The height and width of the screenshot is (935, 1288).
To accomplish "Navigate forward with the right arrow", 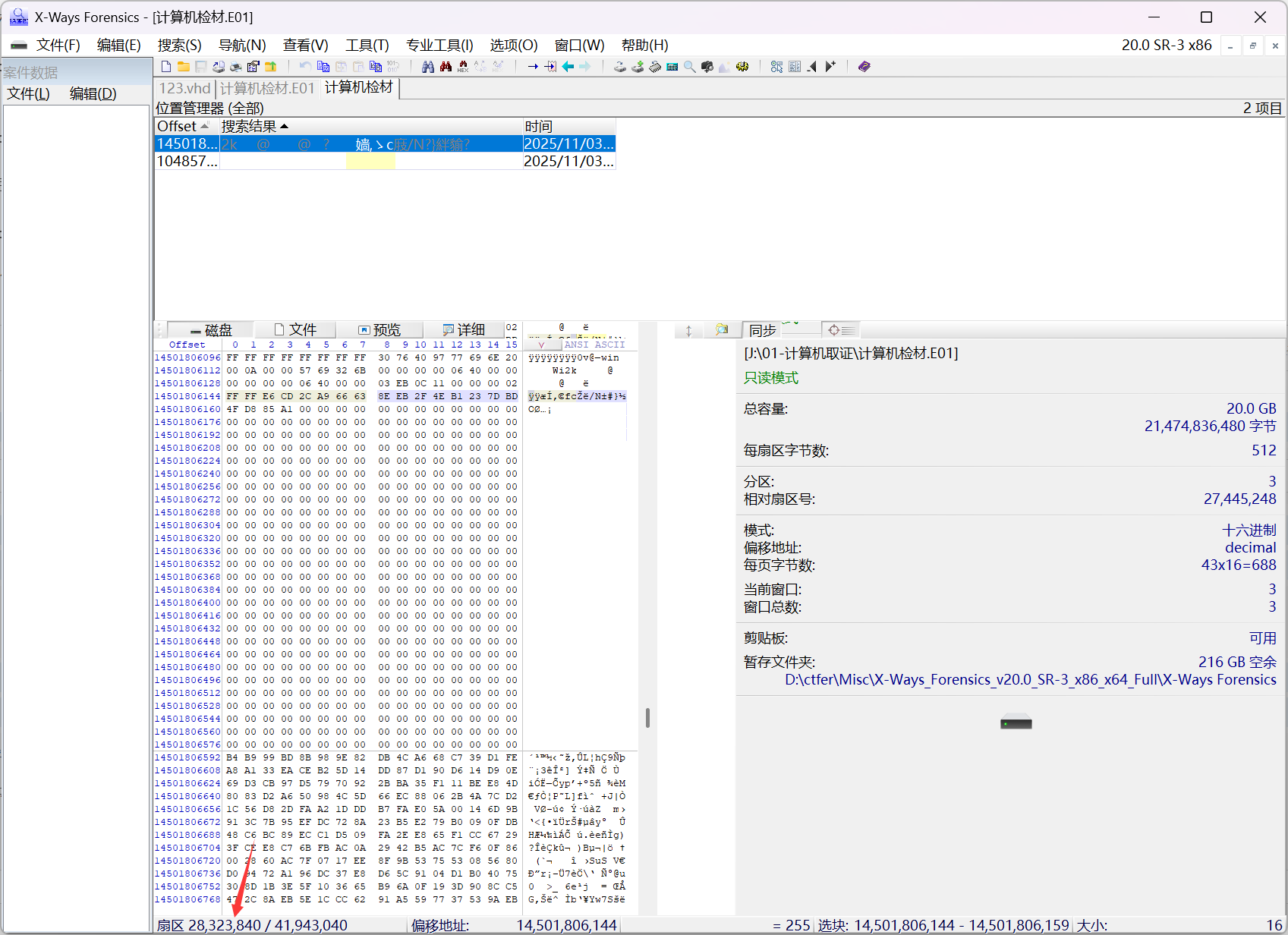I will 585,67.
